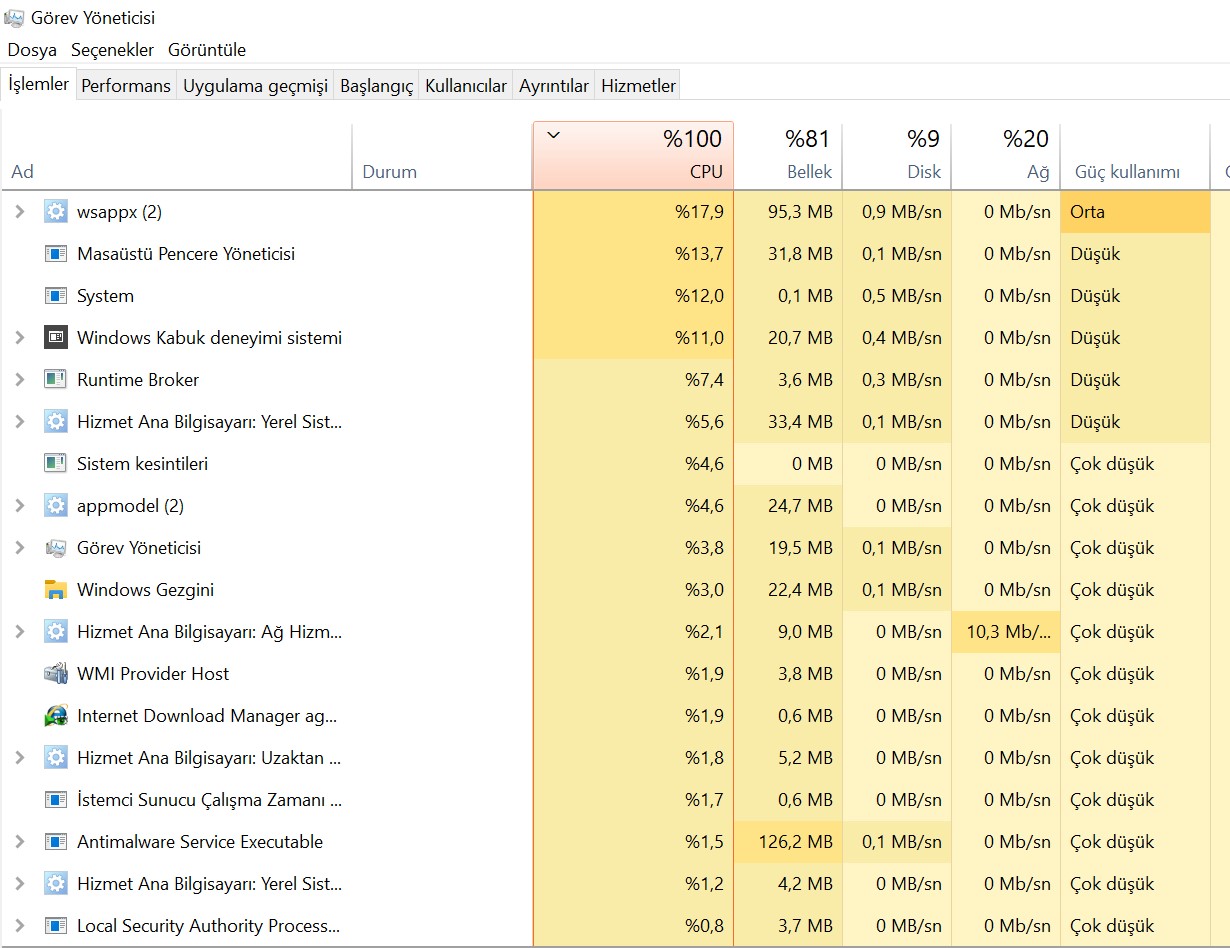Select the Windows Gezgini process name
The width and height of the screenshot is (1230, 948).
[145, 590]
